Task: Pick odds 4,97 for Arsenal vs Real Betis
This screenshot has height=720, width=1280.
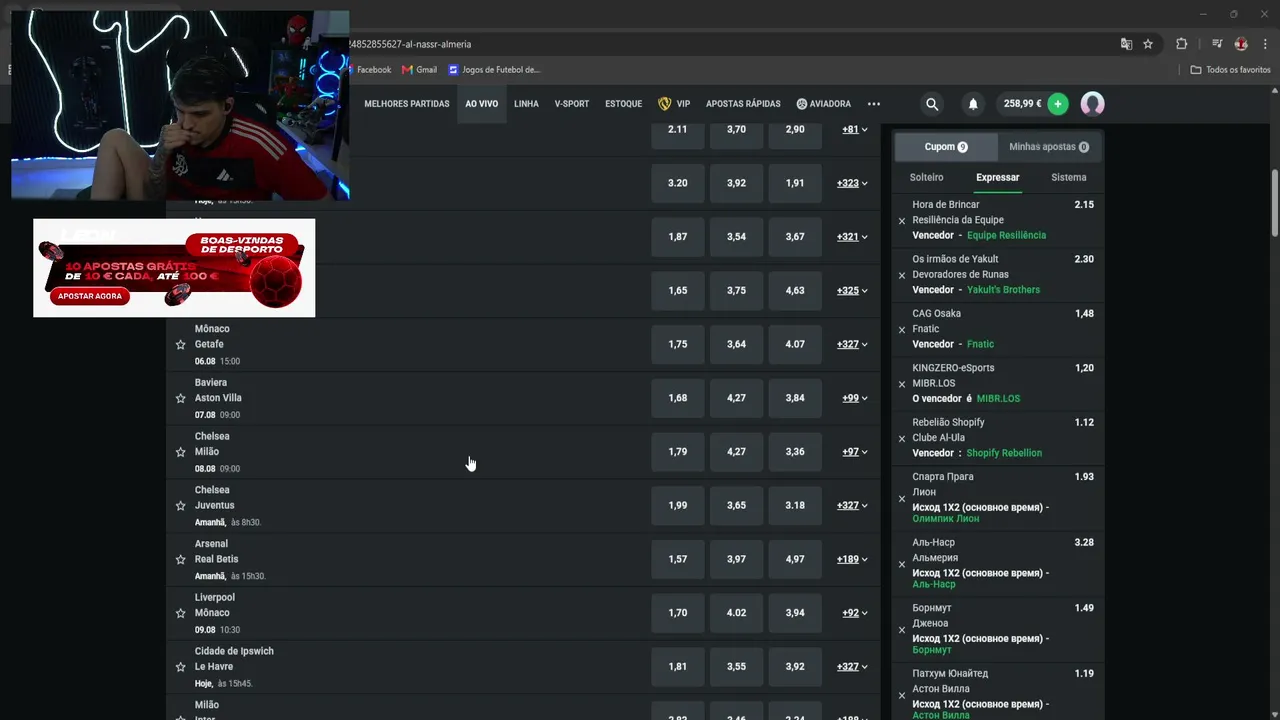Action: pyautogui.click(x=795, y=559)
